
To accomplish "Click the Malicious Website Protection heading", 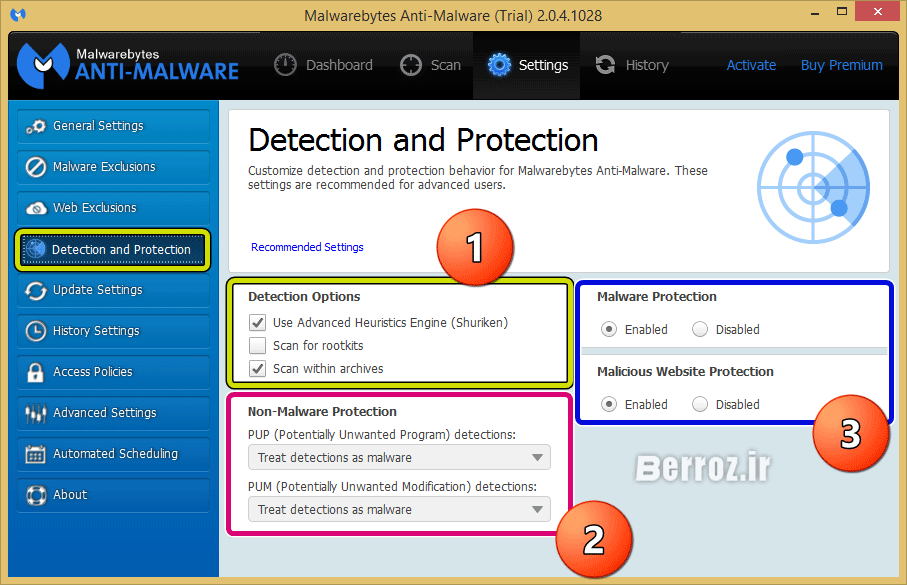I will click(685, 371).
